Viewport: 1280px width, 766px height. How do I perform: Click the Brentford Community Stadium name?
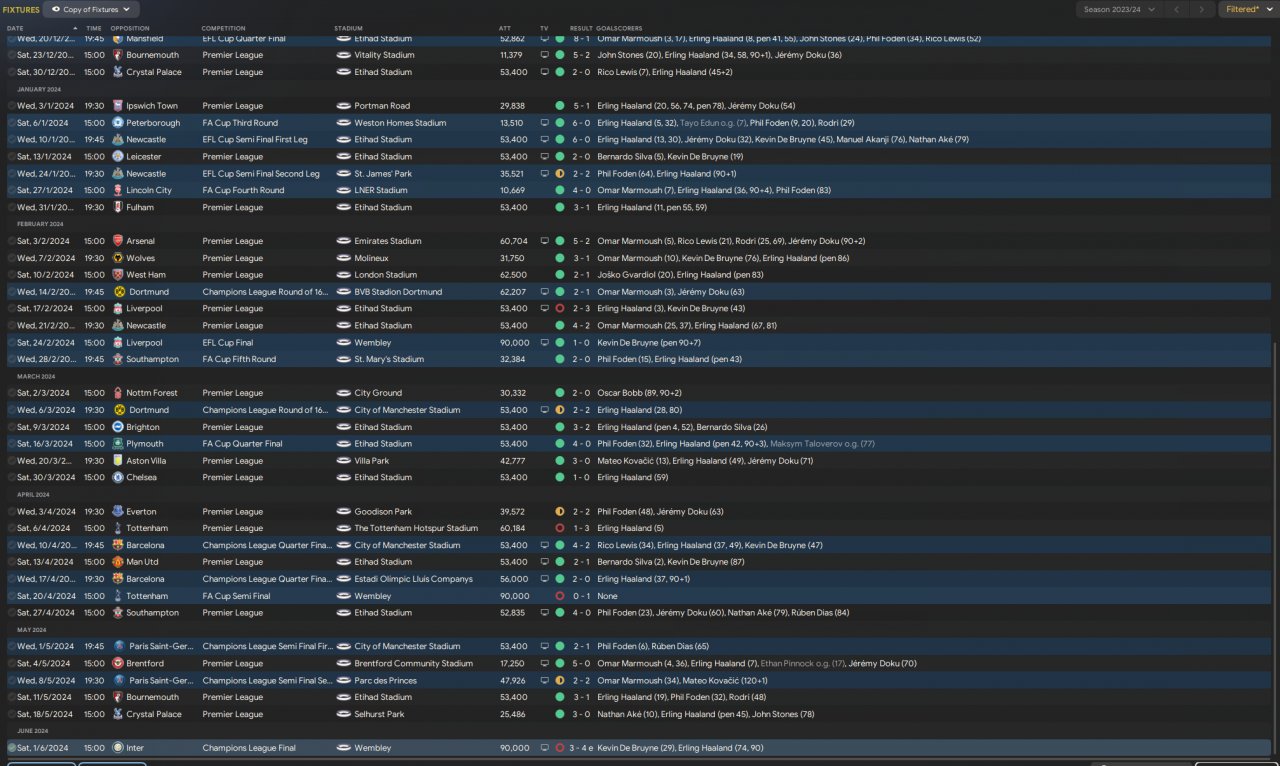point(413,663)
